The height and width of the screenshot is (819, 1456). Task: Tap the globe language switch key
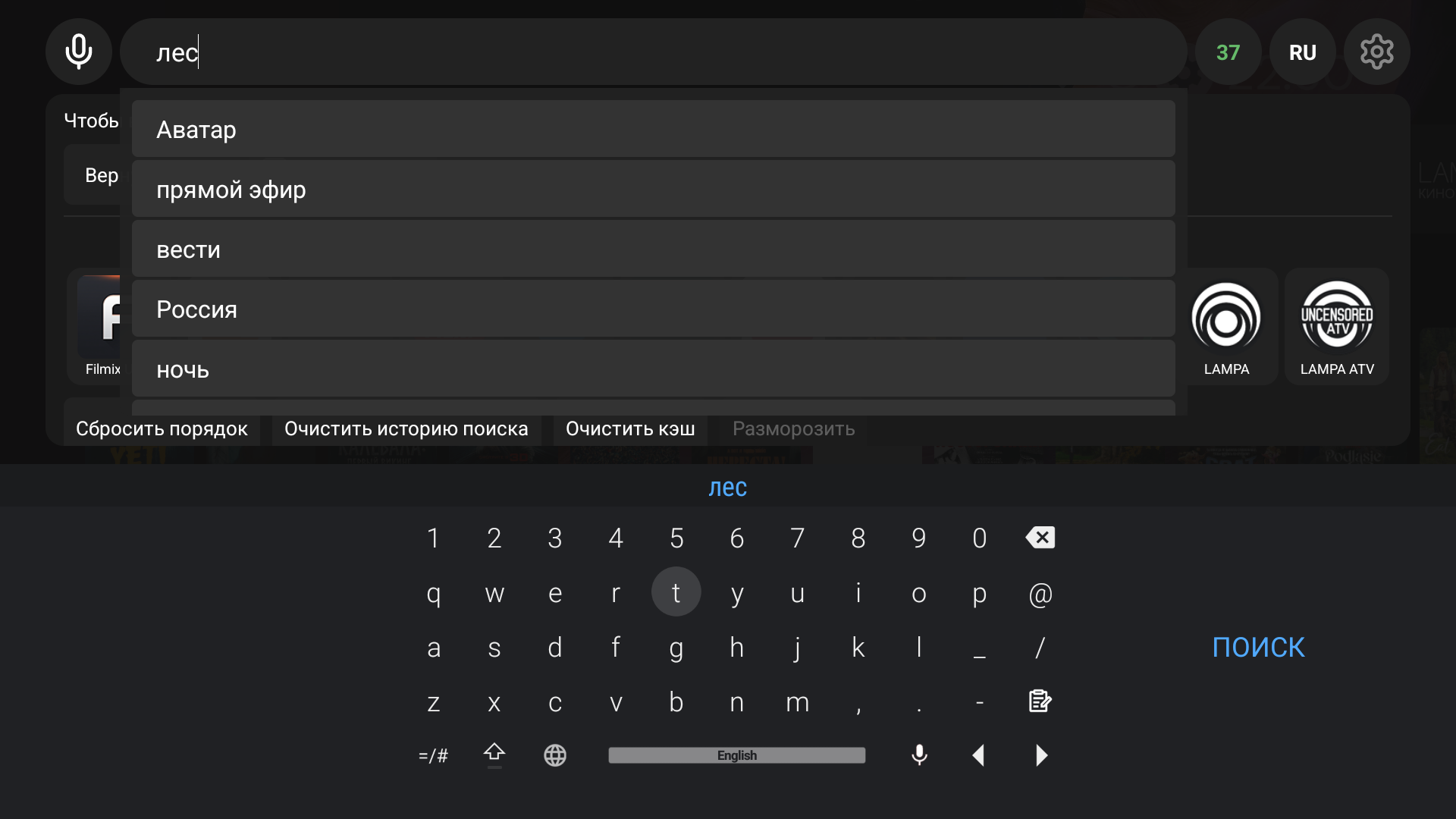coord(555,755)
